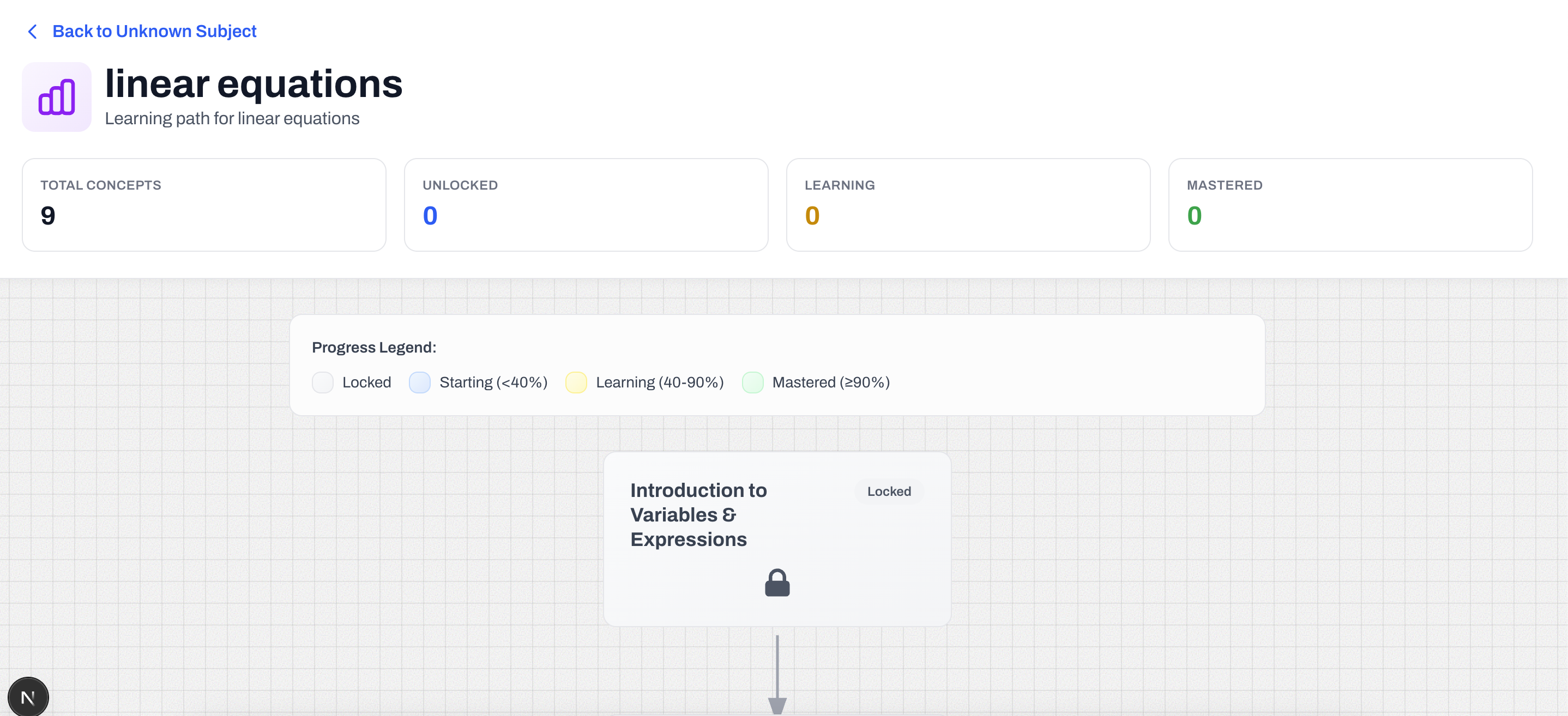Viewport: 1568px width, 716px height.
Task: Click the Locked legend color swatch
Action: pyautogui.click(x=323, y=383)
